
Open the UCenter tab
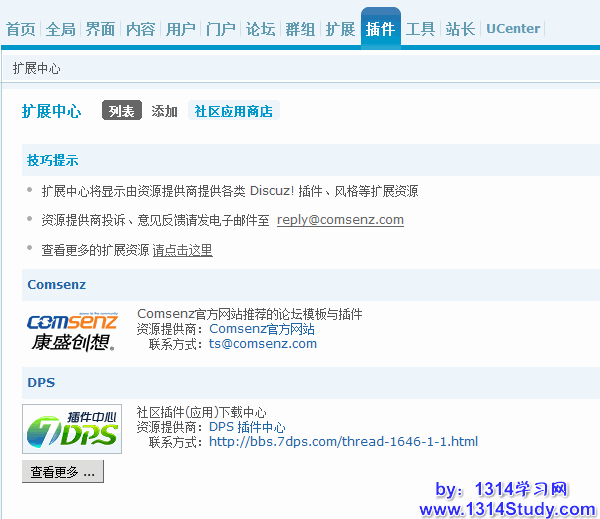pyautogui.click(x=513, y=29)
